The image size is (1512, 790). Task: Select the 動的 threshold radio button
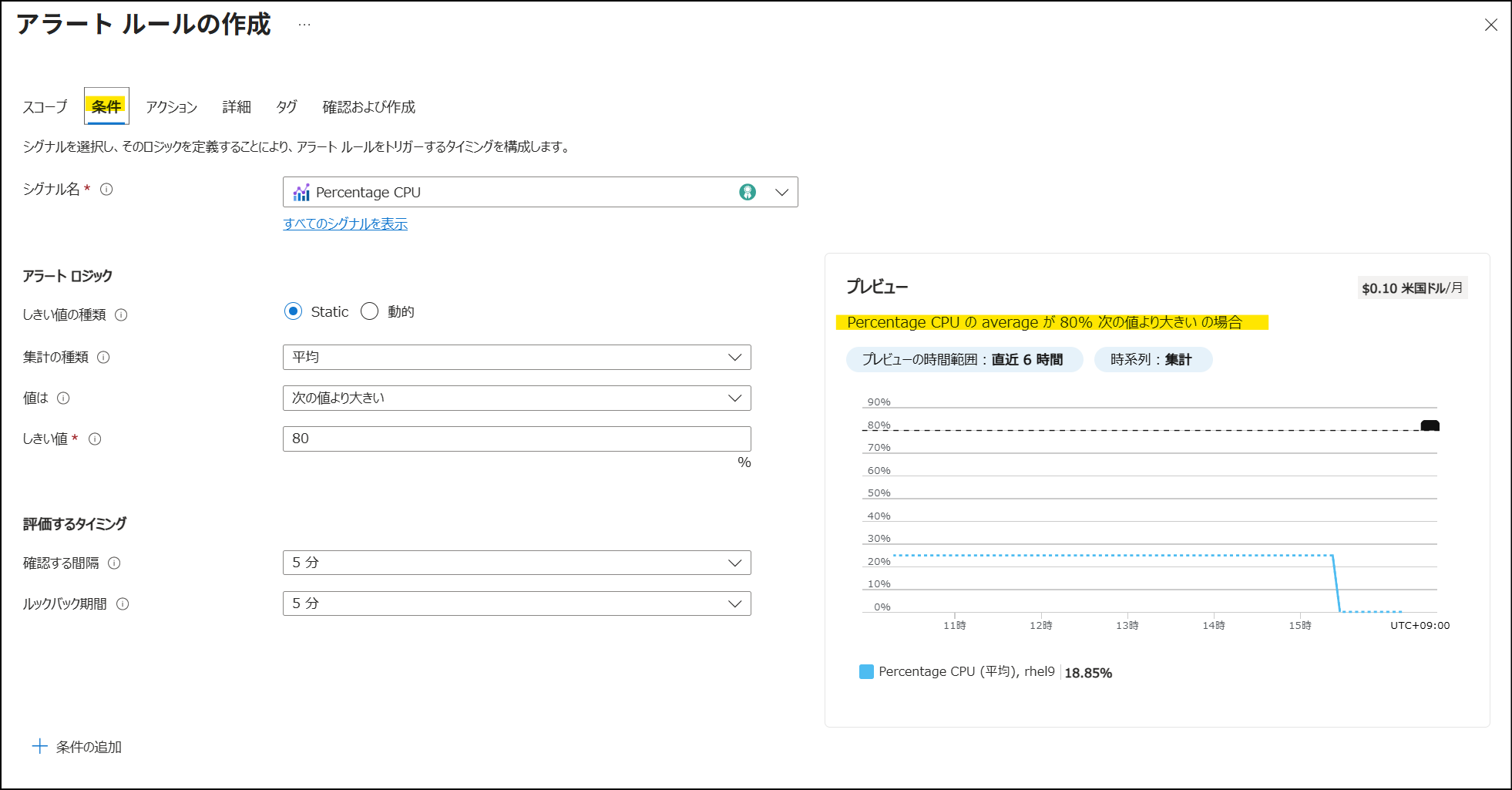click(x=370, y=311)
